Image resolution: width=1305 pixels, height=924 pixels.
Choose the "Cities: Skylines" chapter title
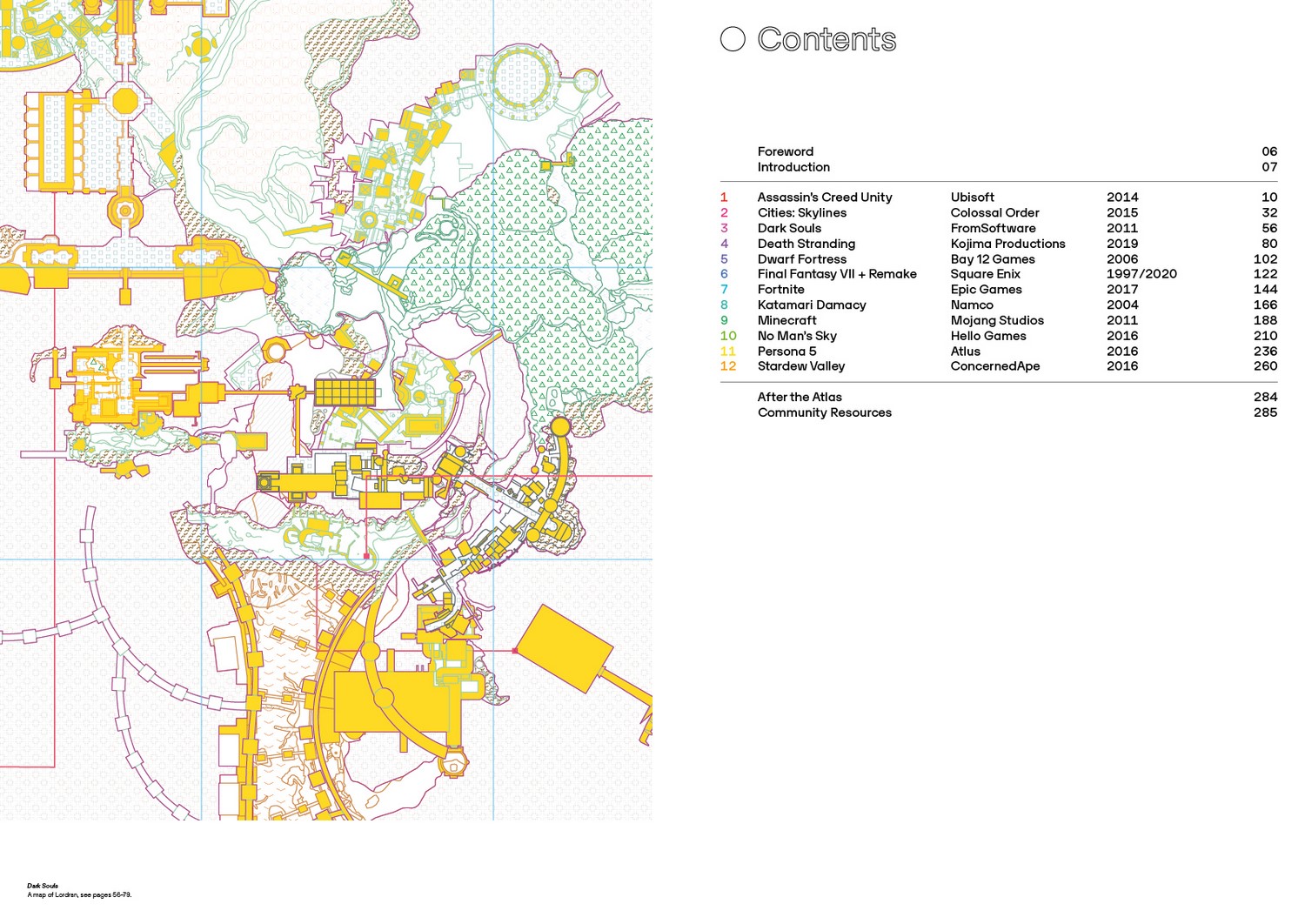[802, 213]
